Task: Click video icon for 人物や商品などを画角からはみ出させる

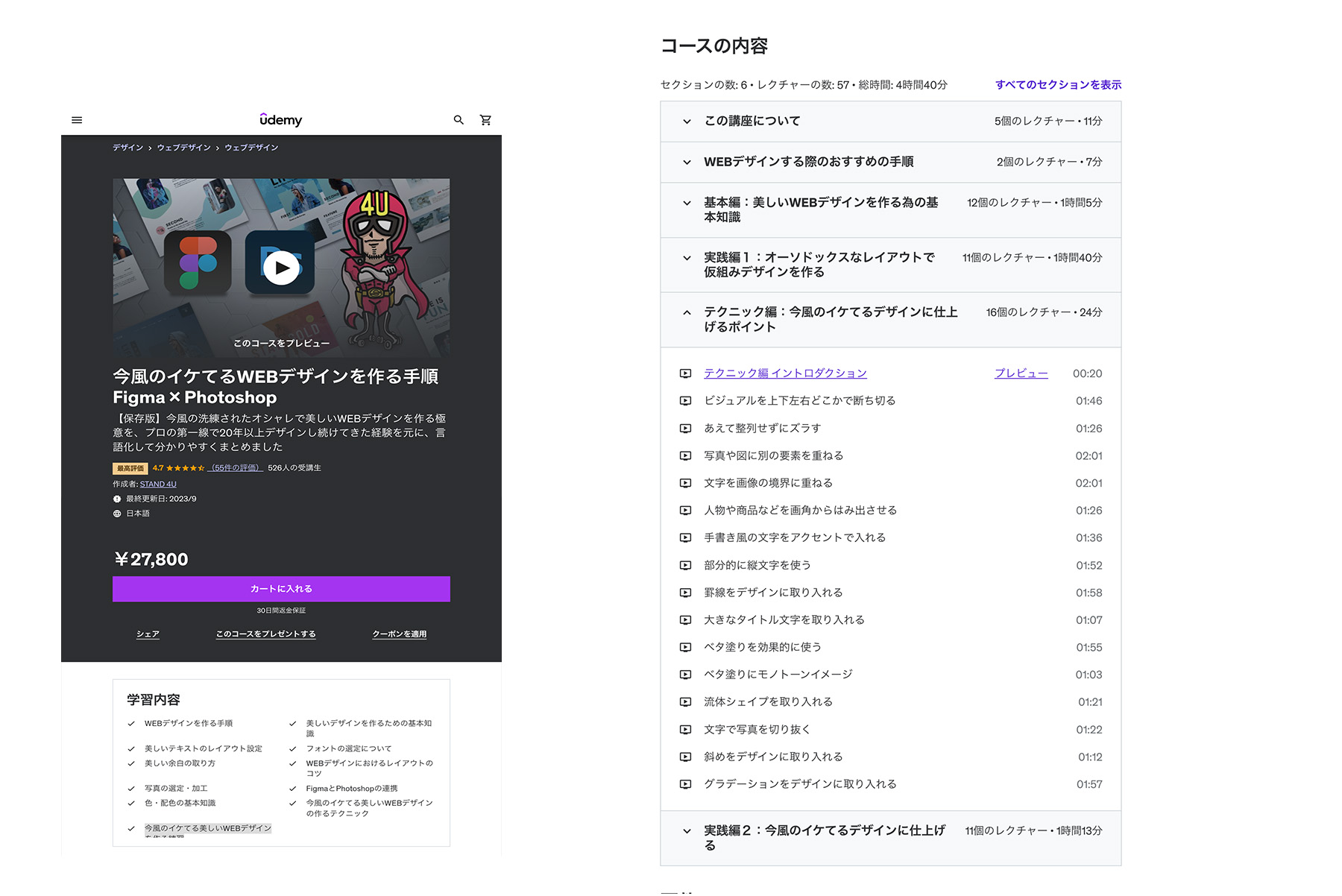Action: coord(685,511)
